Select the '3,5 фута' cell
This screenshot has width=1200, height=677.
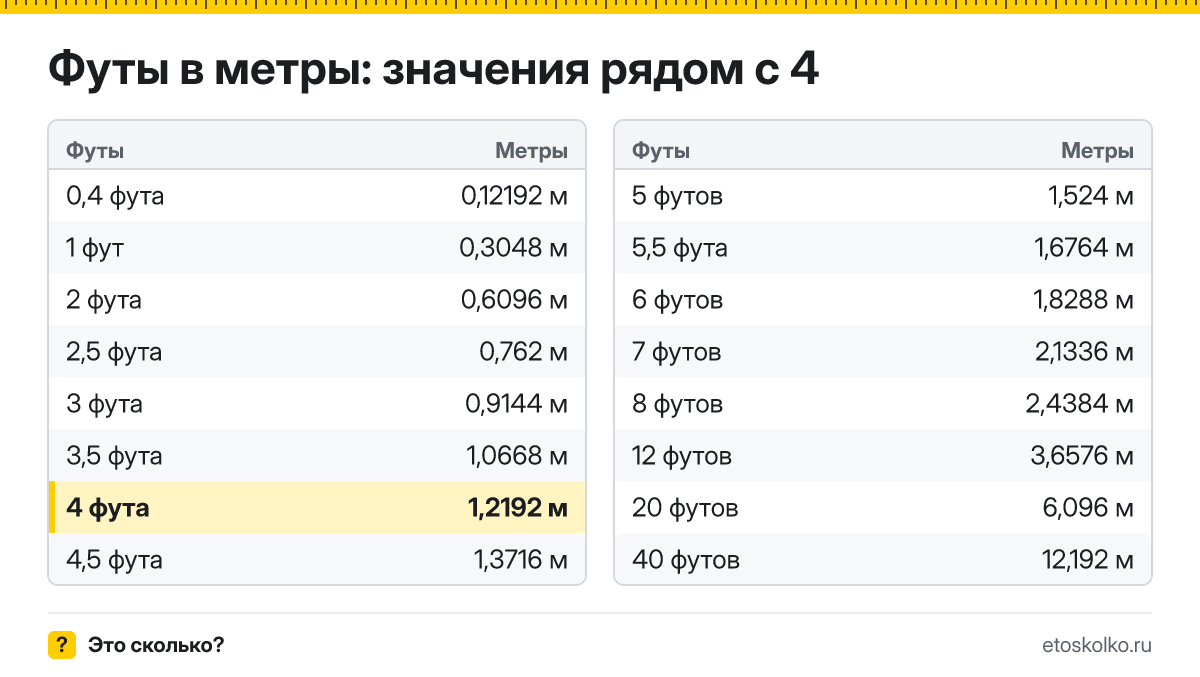coord(114,456)
